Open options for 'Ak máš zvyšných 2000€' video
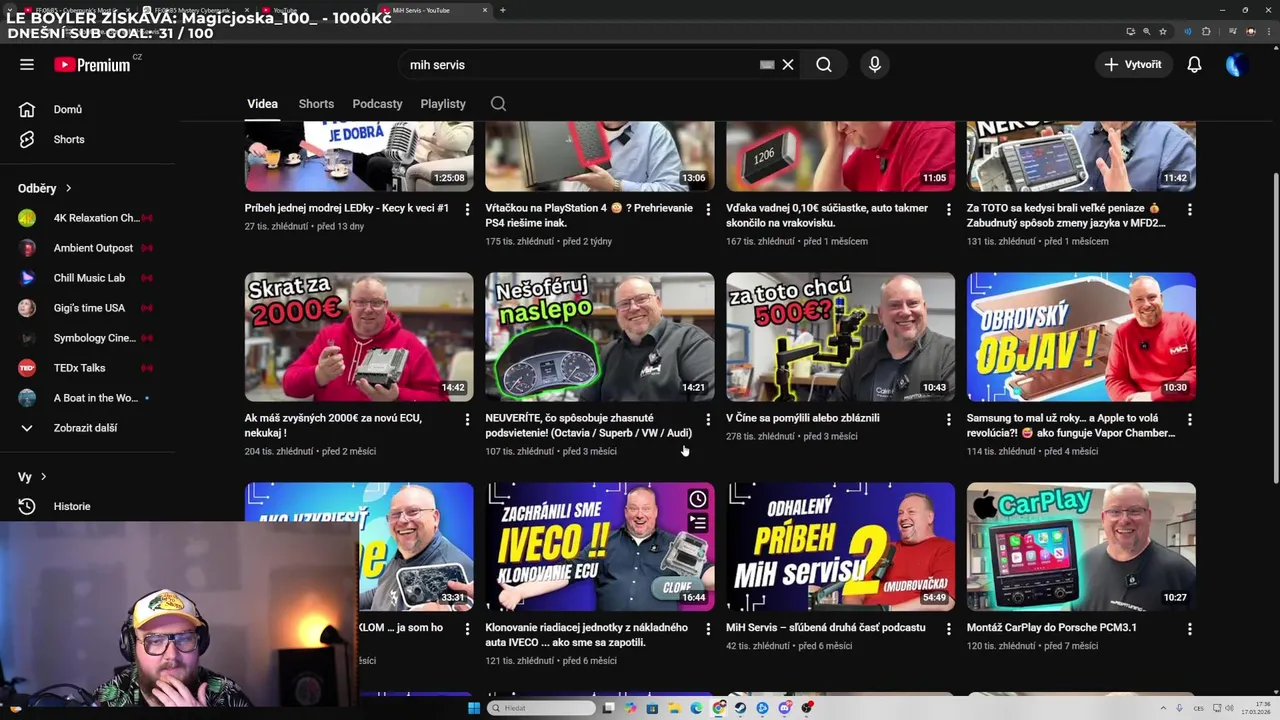Viewport: 1280px width, 720px height. click(467, 420)
